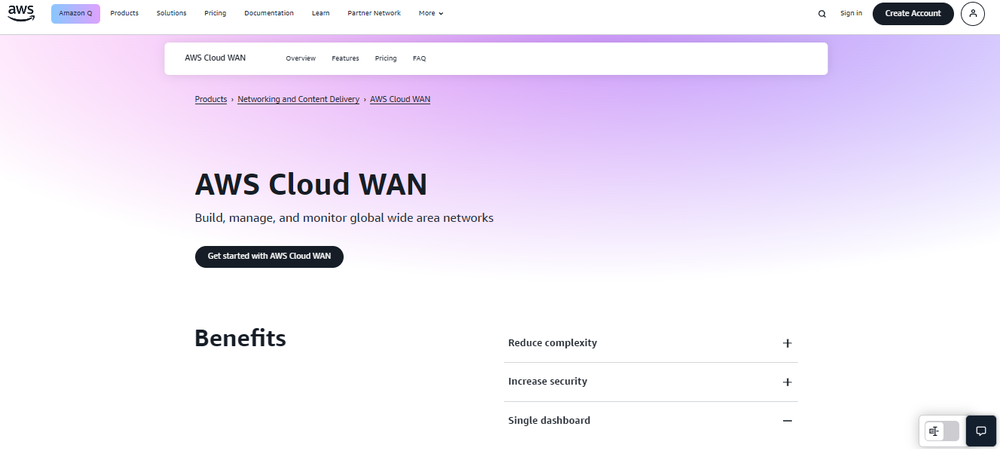Click the Sign in link
The width and height of the screenshot is (1000, 449).
click(x=851, y=13)
